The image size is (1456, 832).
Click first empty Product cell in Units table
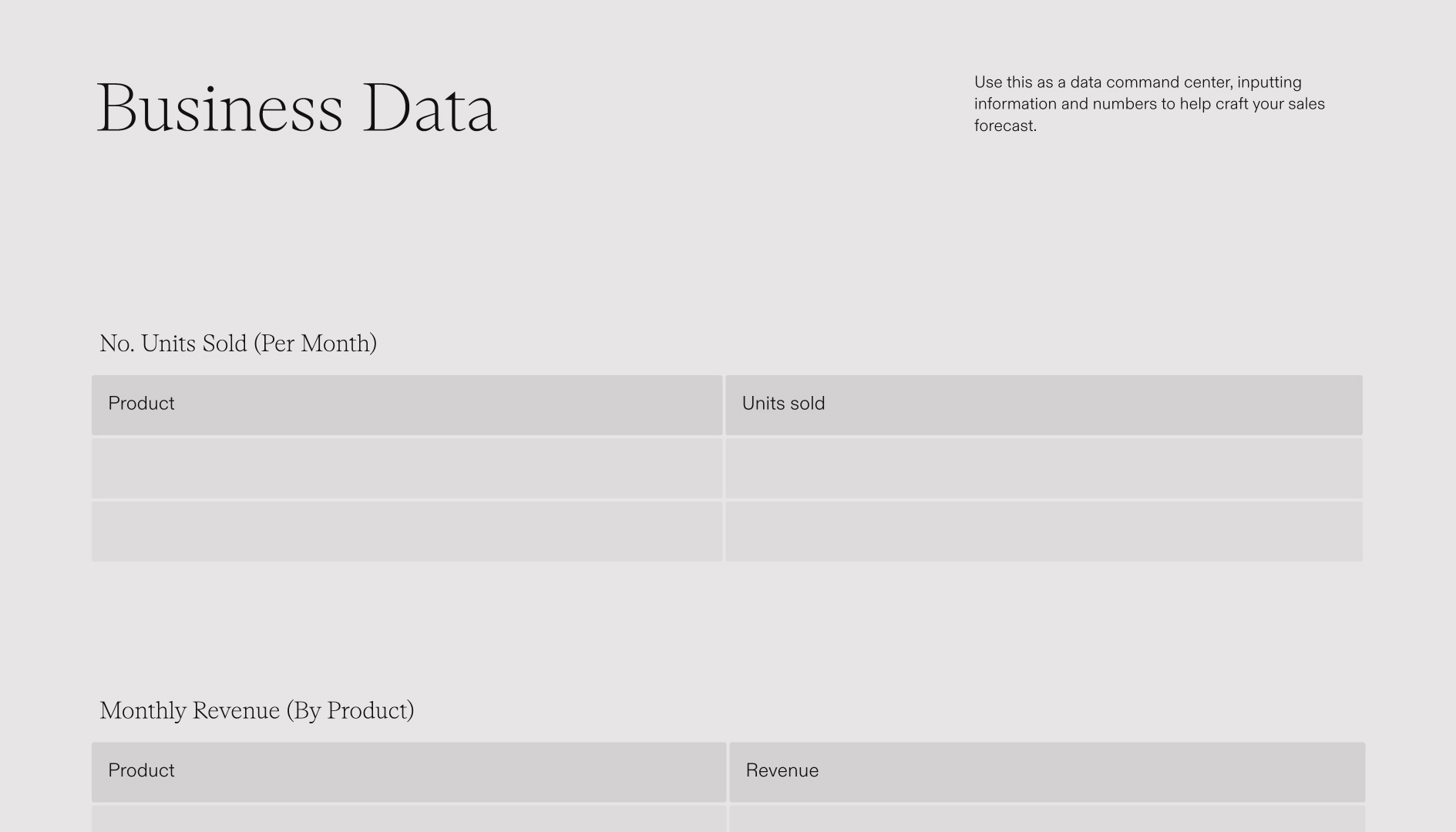coord(407,468)
